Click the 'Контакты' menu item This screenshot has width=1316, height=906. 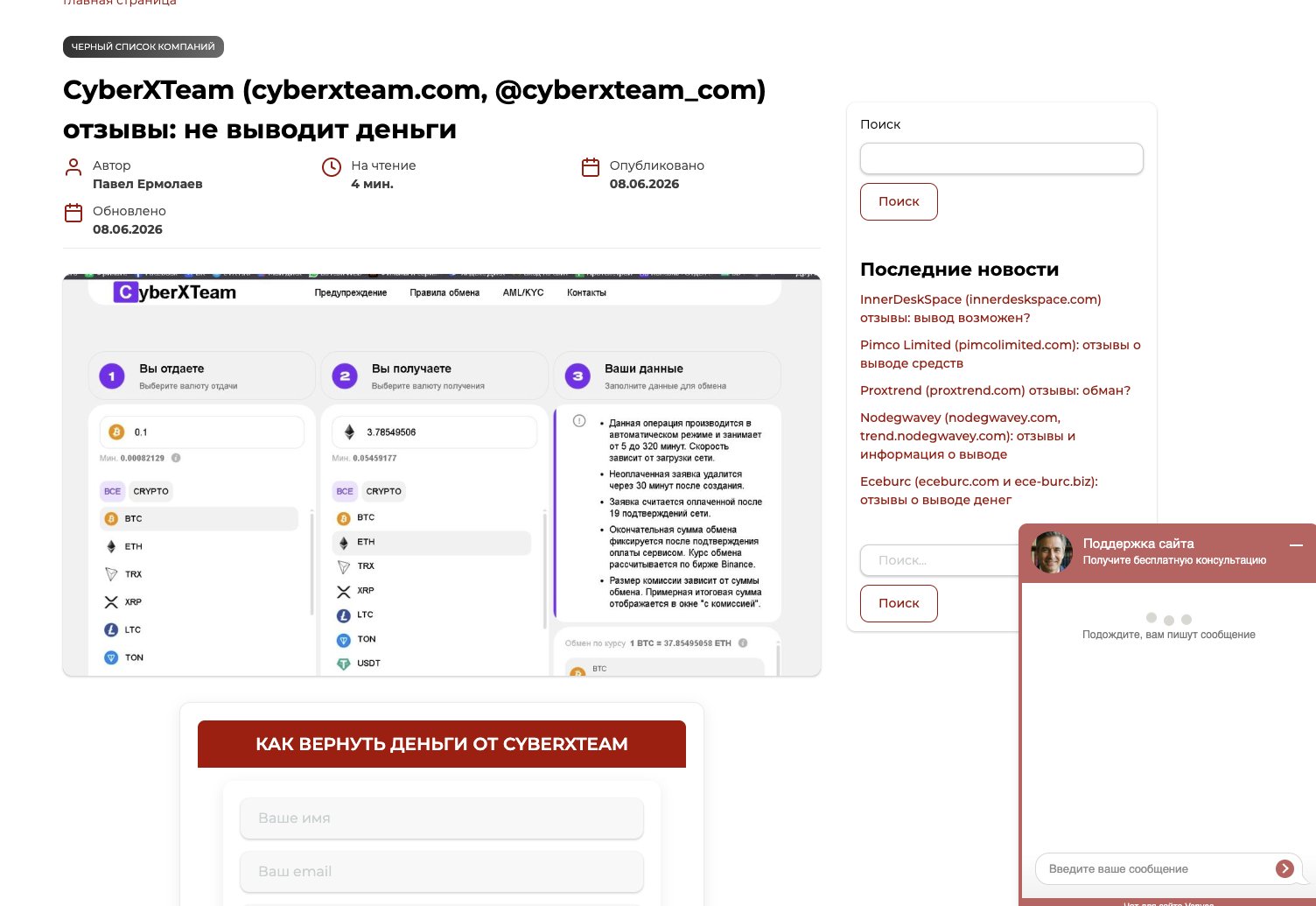(x=586, y=292)
